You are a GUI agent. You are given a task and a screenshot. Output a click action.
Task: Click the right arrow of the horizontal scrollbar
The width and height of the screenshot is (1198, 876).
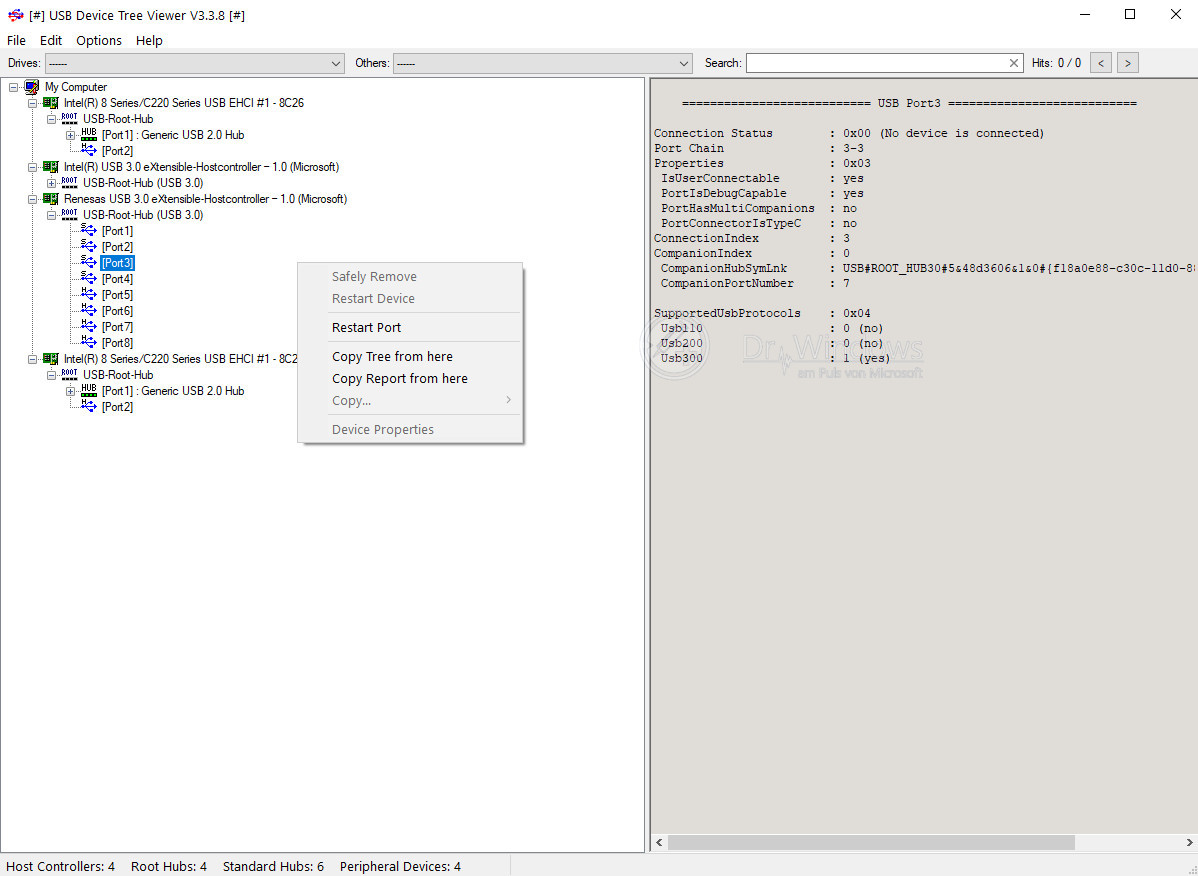point(1190,842)
